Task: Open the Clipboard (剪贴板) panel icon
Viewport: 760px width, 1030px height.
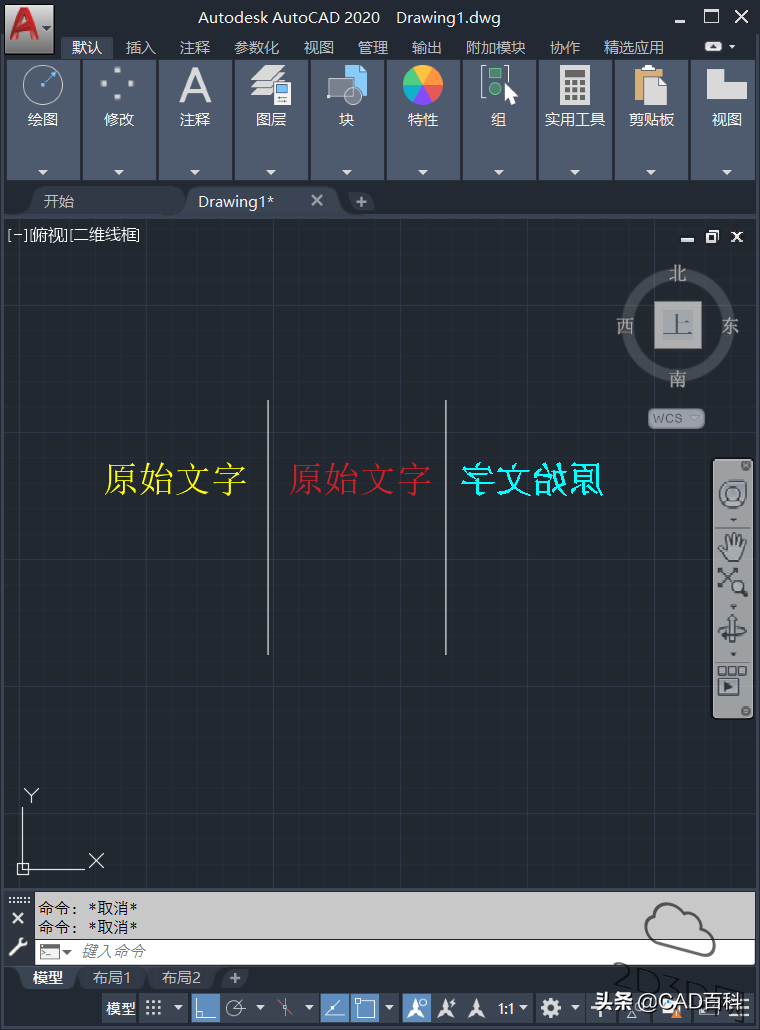Action: 651,85
